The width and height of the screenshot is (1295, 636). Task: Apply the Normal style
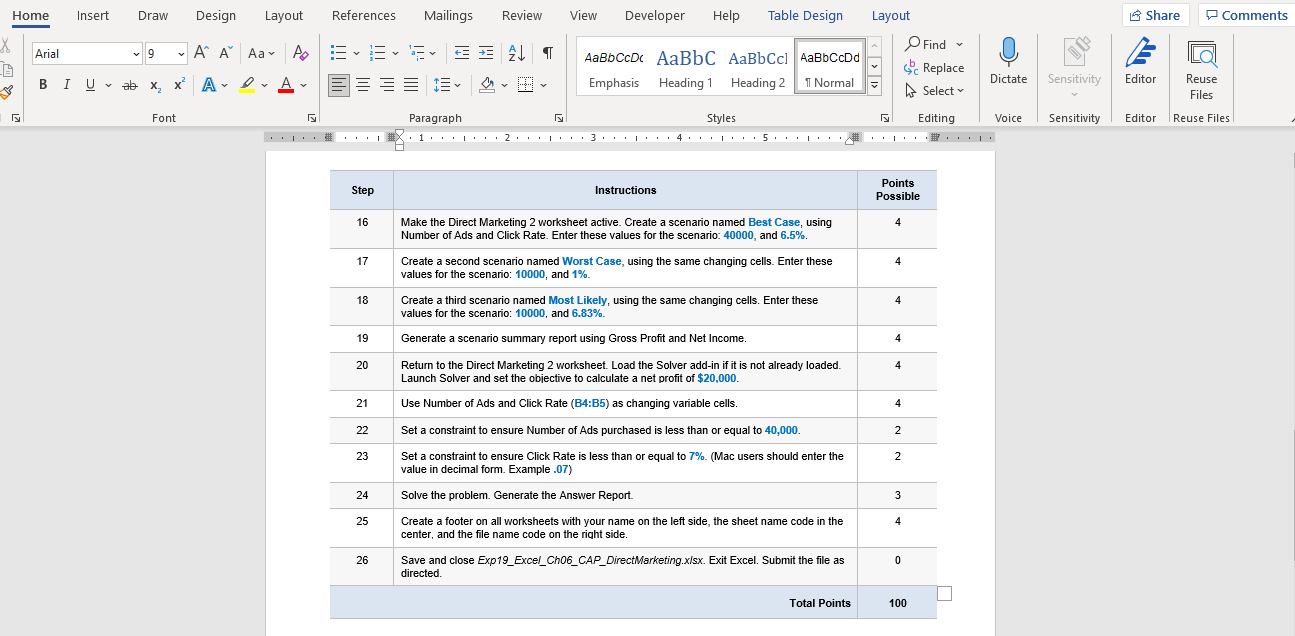(830, 67)
